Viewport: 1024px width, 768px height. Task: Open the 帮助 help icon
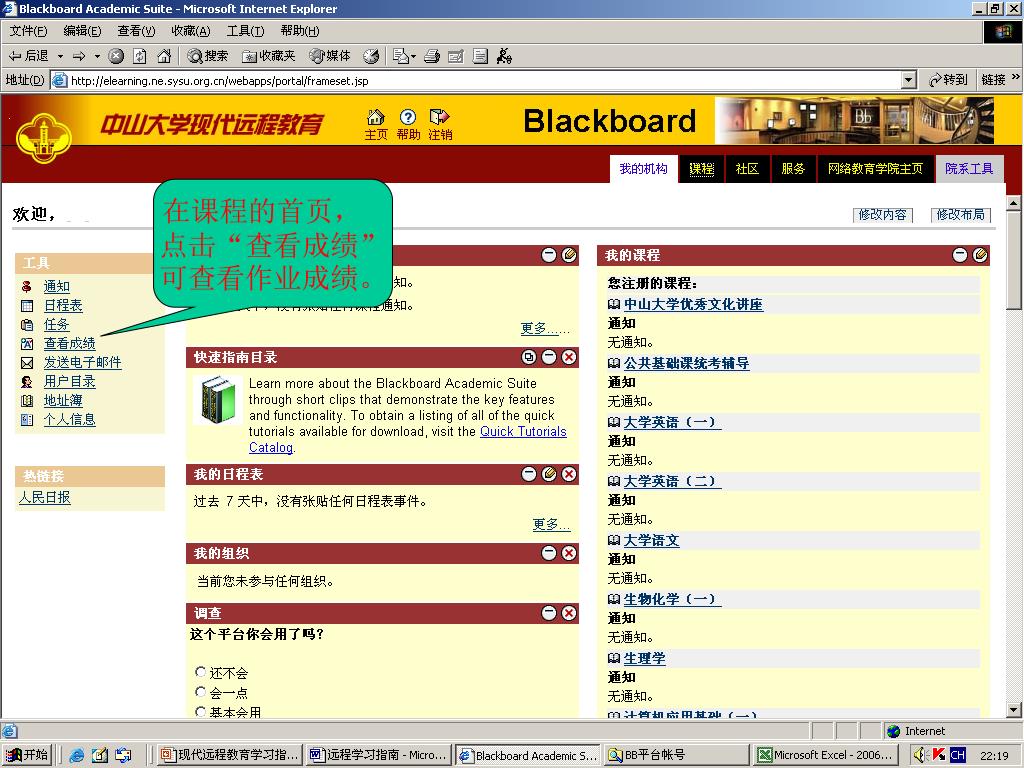(x=408, y=124)
